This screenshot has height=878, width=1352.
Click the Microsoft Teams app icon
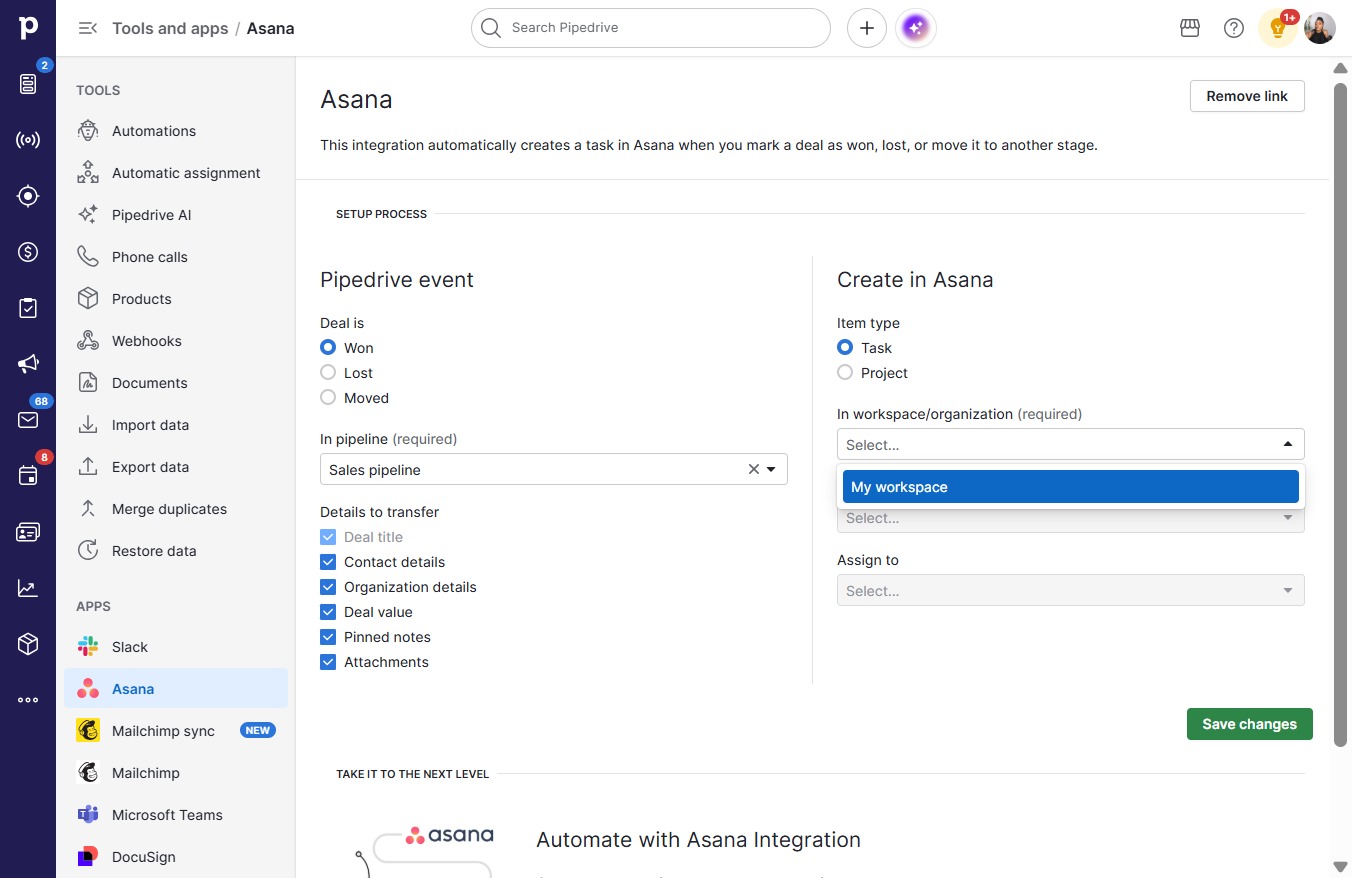coord(88,815)
